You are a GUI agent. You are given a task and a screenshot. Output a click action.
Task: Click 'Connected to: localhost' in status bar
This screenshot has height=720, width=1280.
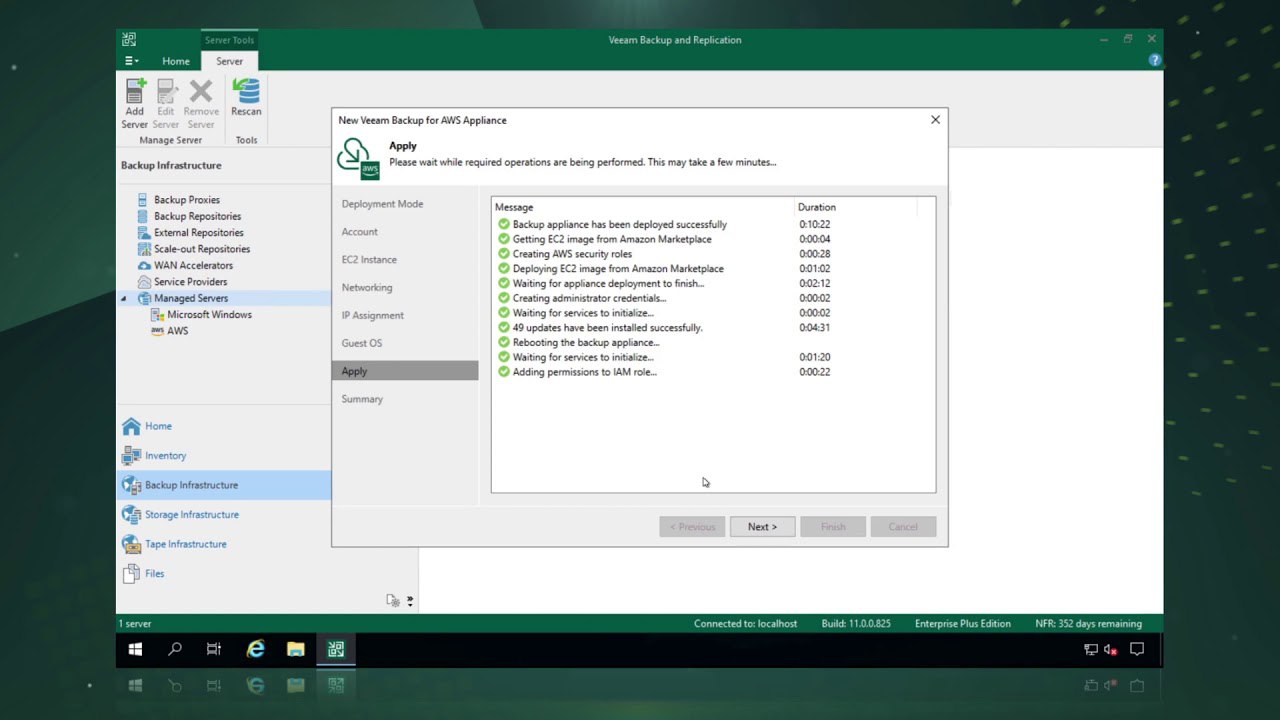click(746, 624)
